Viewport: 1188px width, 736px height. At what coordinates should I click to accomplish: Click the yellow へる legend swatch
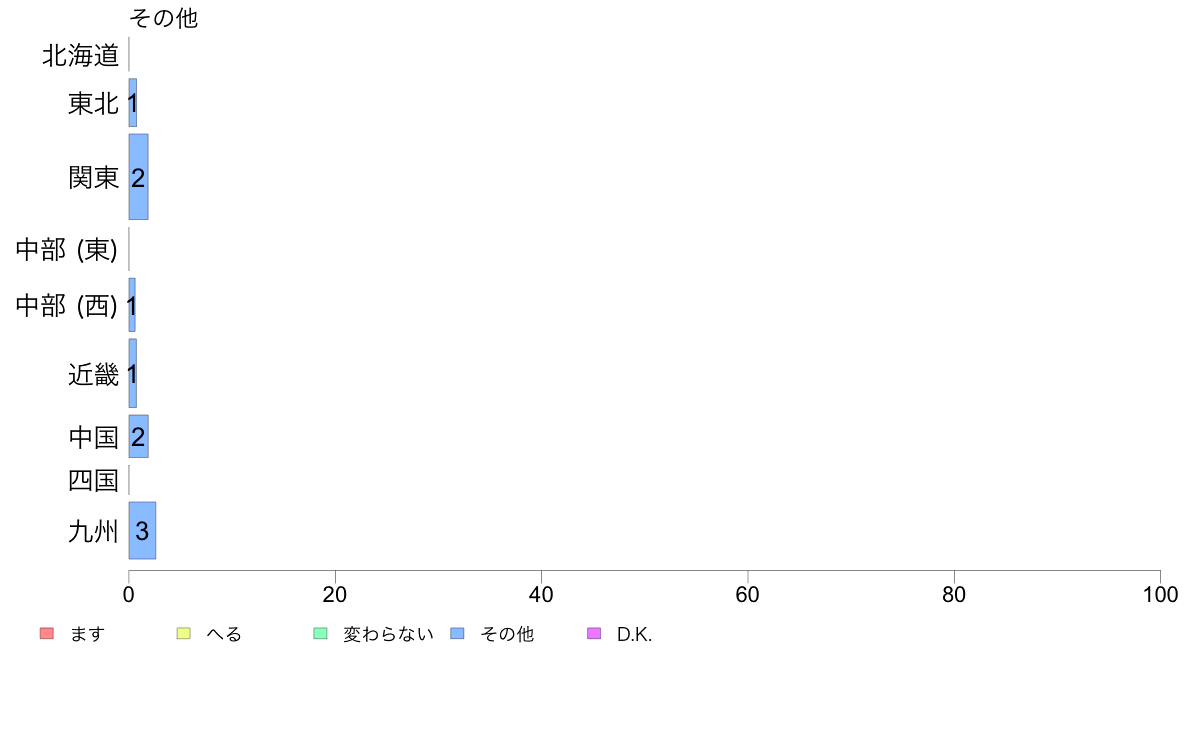click(183, 634)
